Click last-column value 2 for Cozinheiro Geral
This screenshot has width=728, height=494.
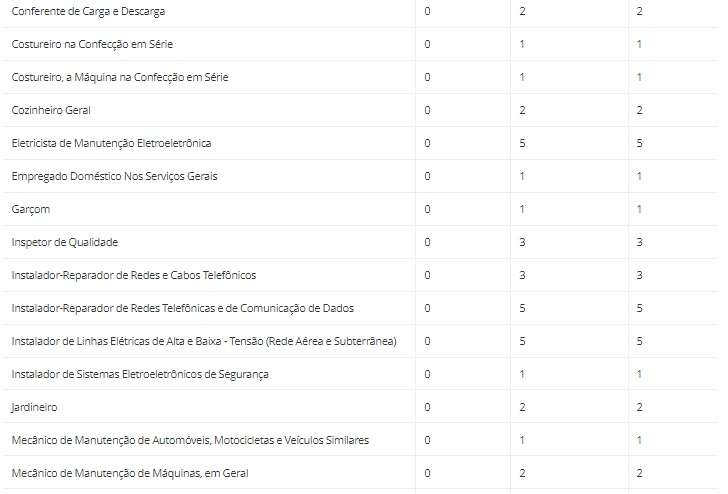click(x=639, y=110)
